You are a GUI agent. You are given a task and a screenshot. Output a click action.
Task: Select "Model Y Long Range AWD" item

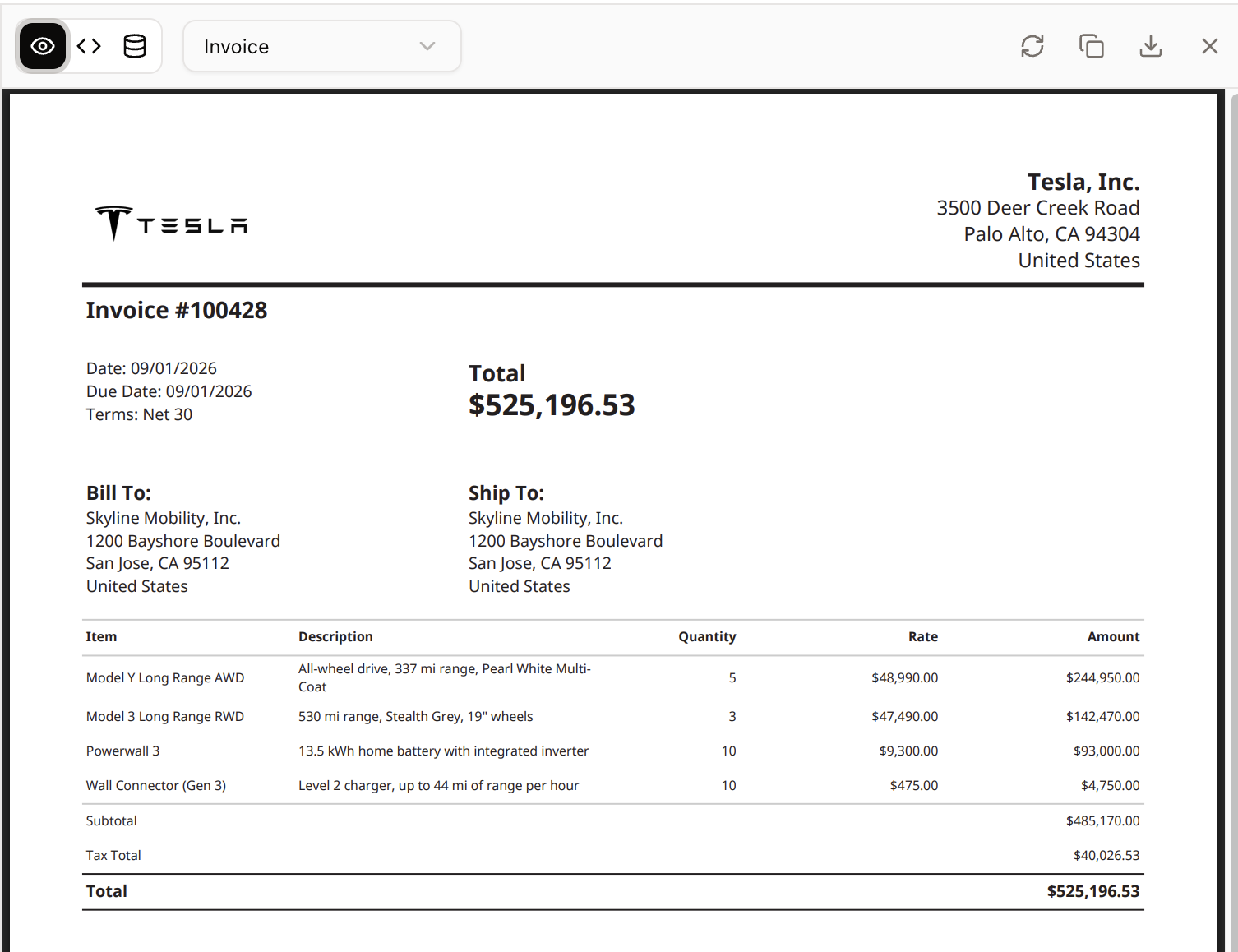coord(165,677)
